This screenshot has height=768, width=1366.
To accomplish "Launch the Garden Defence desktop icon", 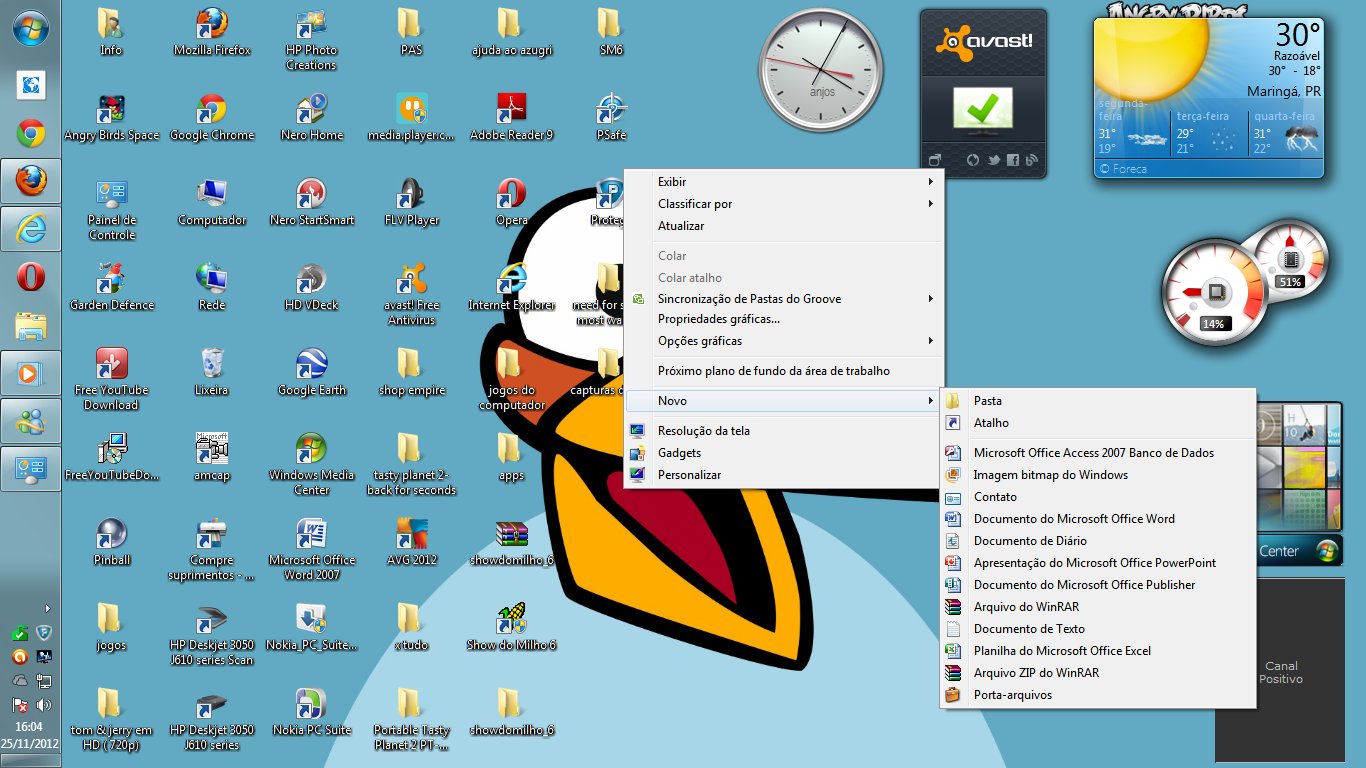I will click(x=111, y=287).
